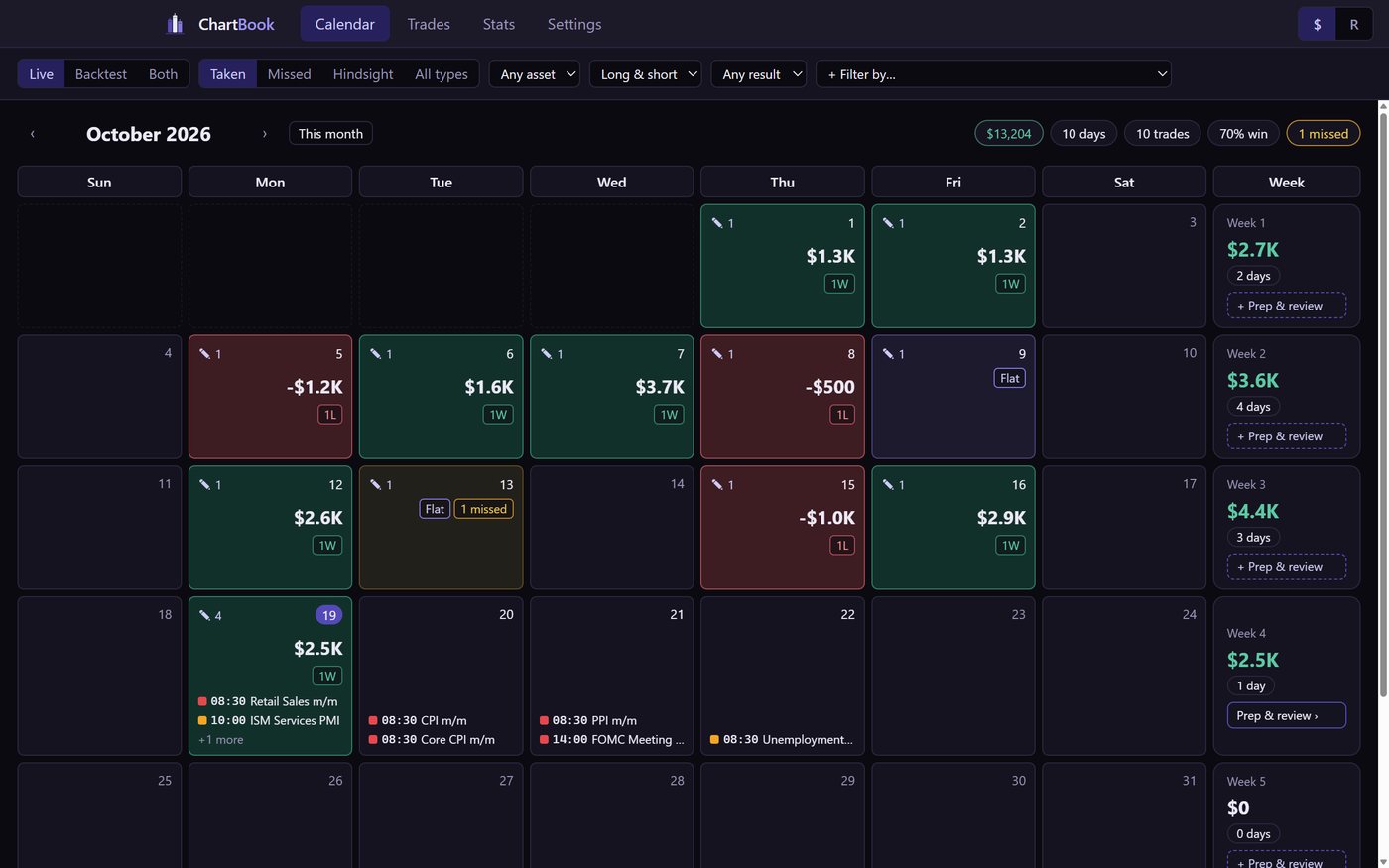
Task: Click the note icon on October 13
Action: [x=375, y=485]
